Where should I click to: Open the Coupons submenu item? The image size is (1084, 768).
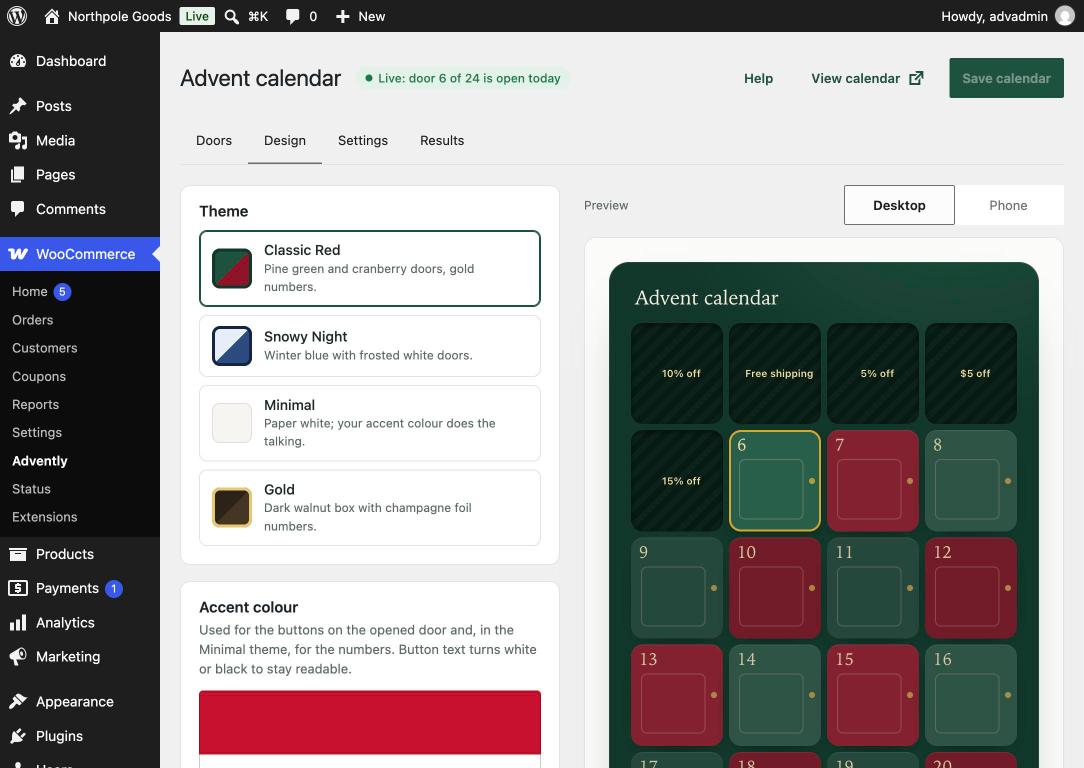tap(39, 376)
